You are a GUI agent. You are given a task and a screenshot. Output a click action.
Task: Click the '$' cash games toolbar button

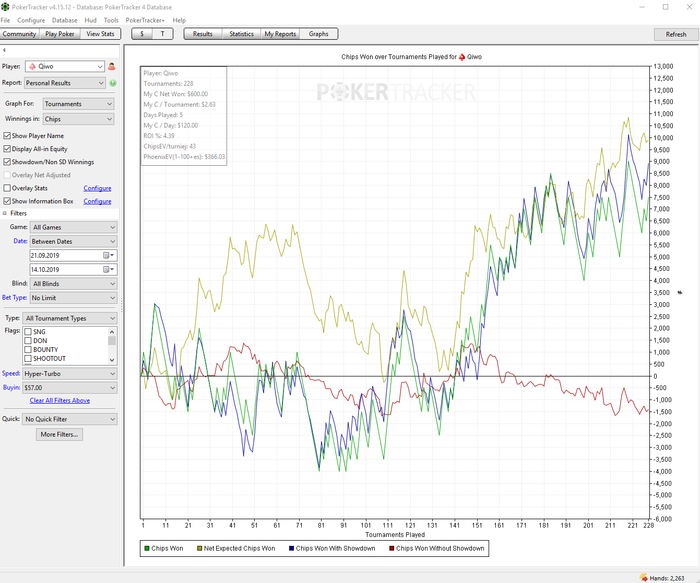click(x=142, y=34)
